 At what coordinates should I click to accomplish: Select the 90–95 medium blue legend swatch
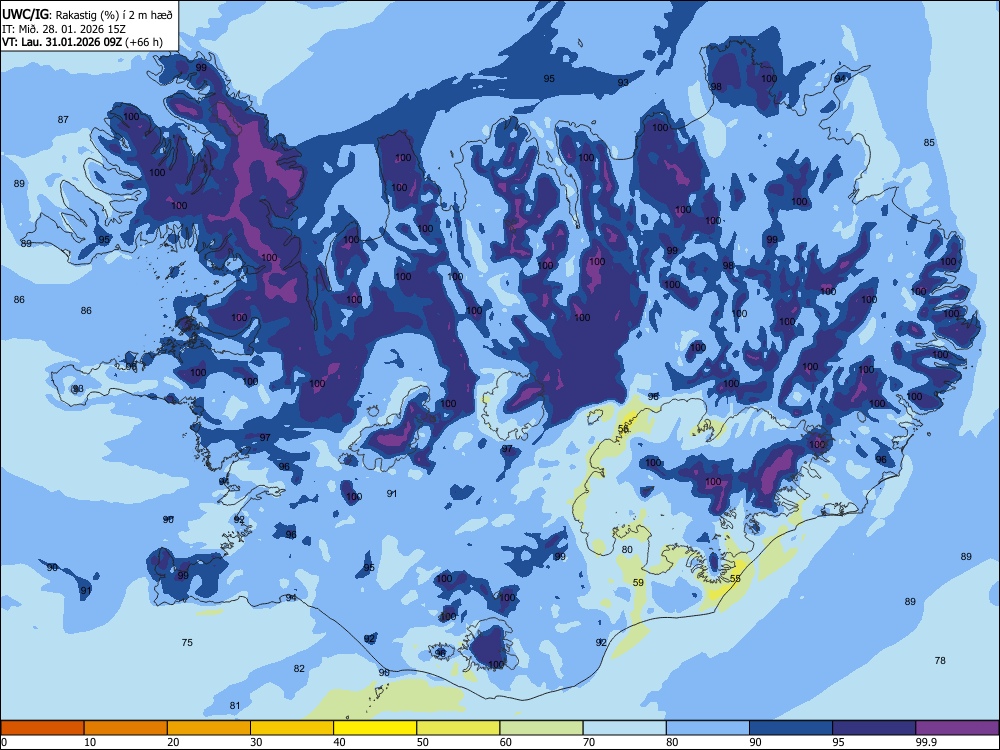(x=791, y=728)
